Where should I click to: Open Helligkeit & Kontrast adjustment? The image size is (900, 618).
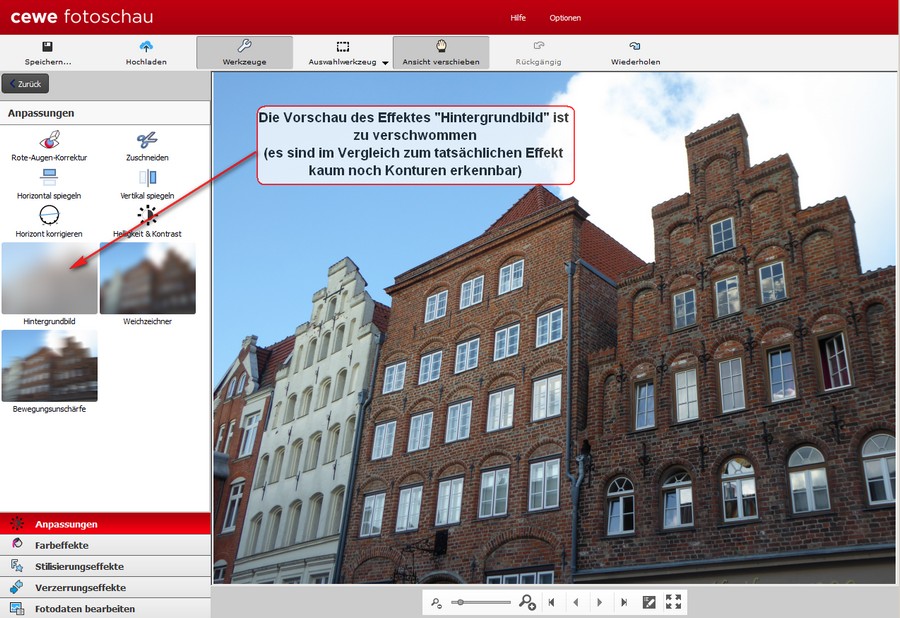pos(147,215)
